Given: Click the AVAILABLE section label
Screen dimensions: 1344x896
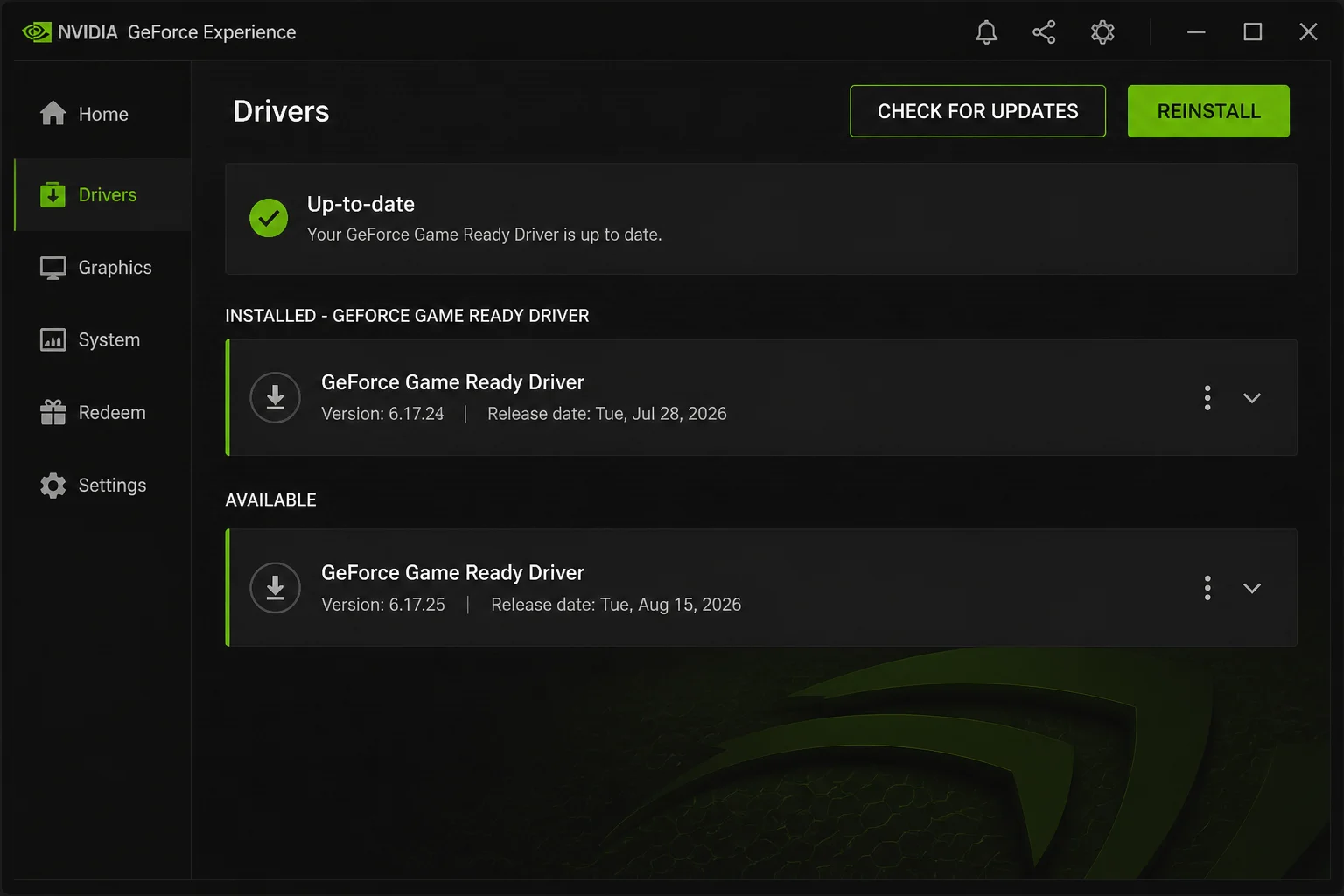Looking at the screenshot, I should point(270,500).
